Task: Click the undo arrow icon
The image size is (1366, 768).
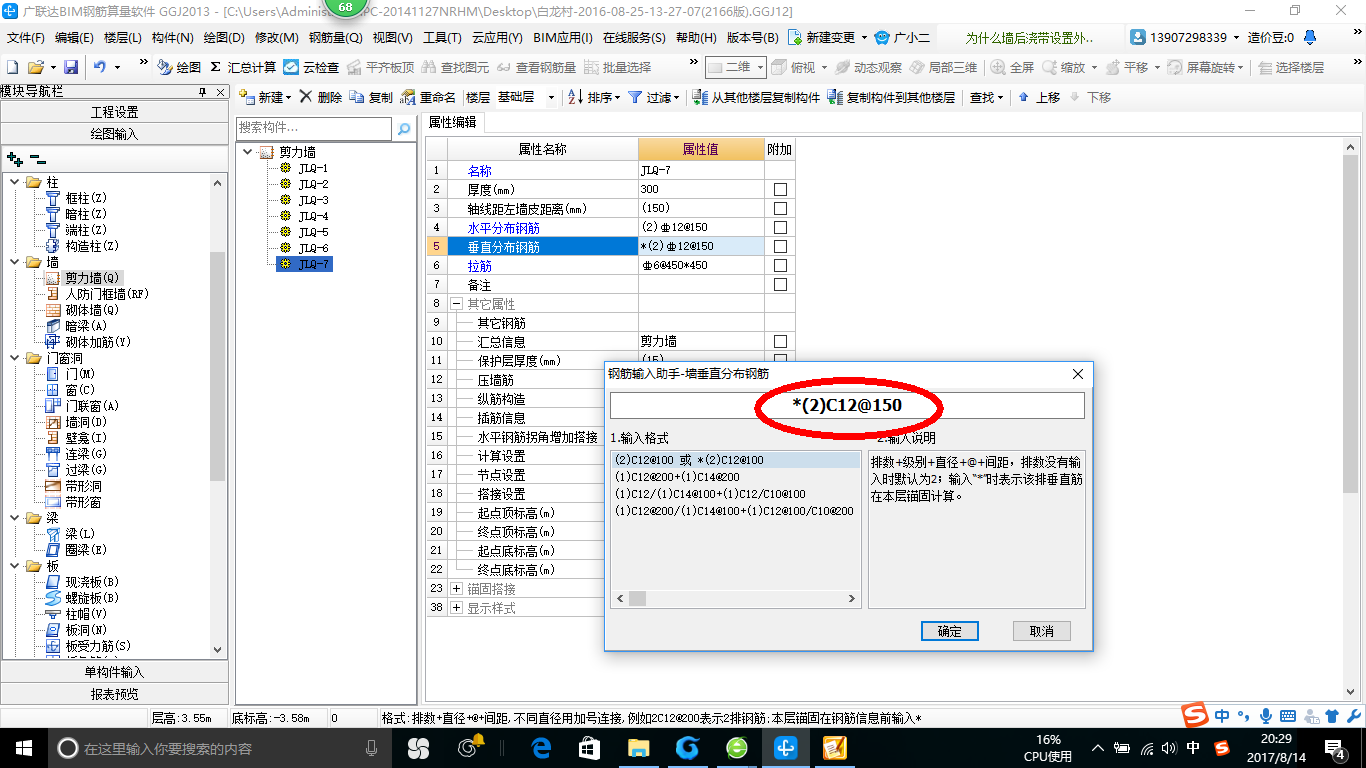Action: point(100,67)
